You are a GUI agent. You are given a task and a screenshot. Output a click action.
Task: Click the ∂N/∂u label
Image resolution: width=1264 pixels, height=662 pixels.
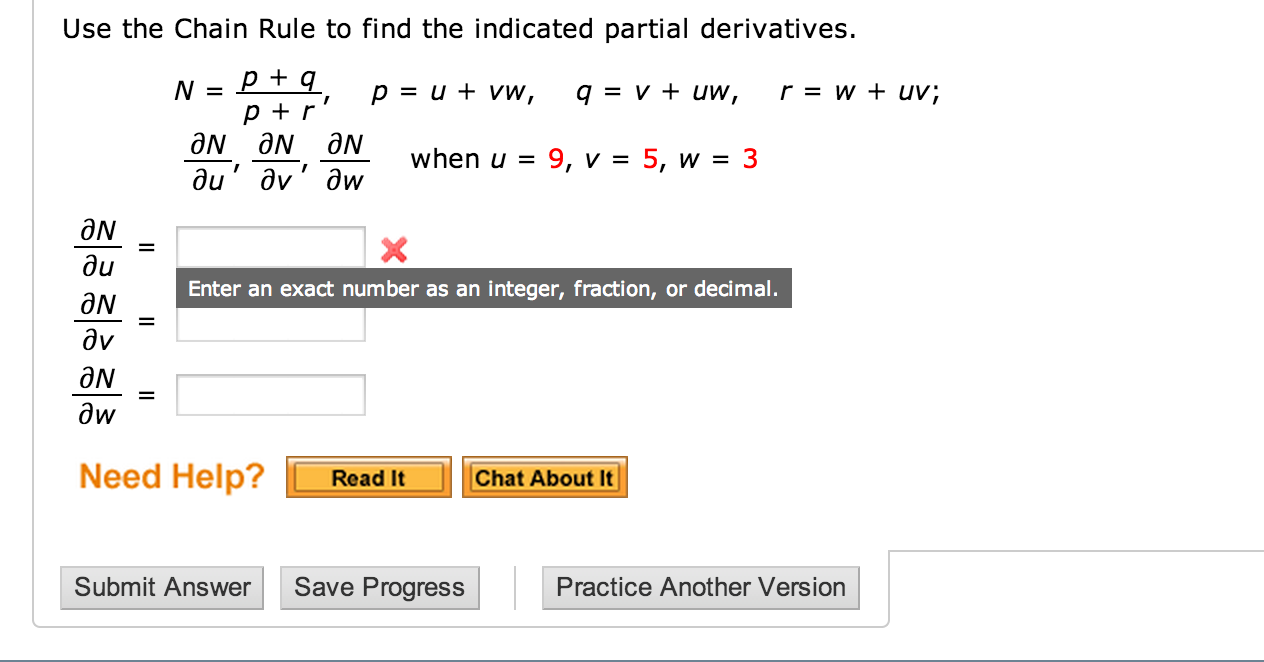click(x=99, y=247)
